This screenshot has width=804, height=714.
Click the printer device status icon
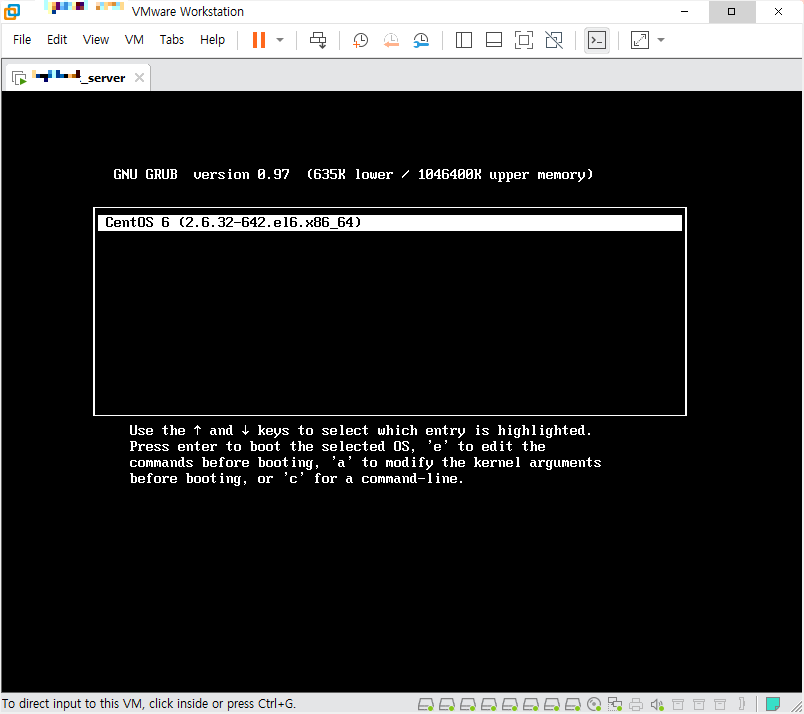click(x=636, y=704)
